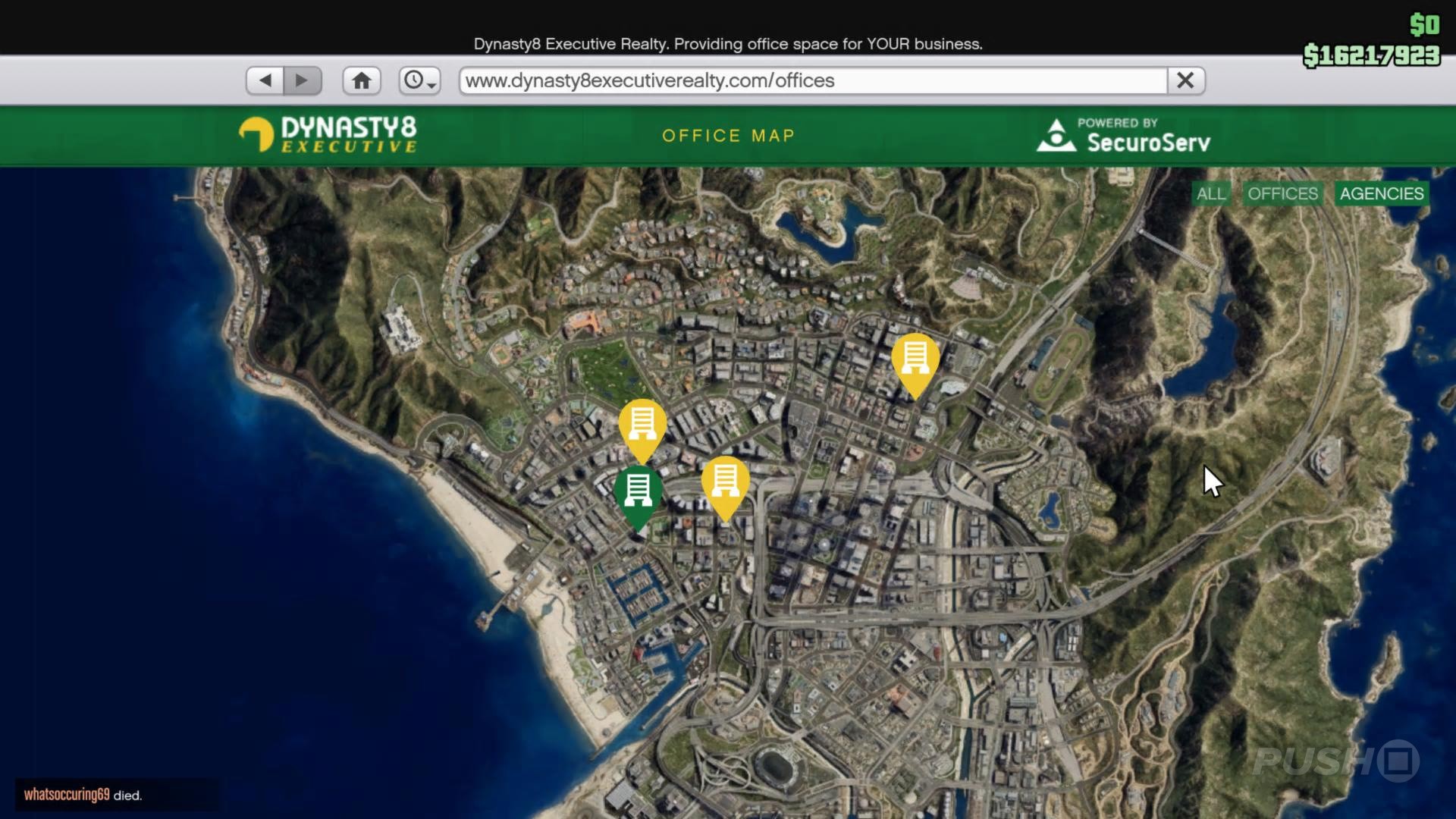This screenshot has width=1456, height=819.
Task: Open www.dynasty8executiverealty.com/offices link text
Action: click(648, 80)
